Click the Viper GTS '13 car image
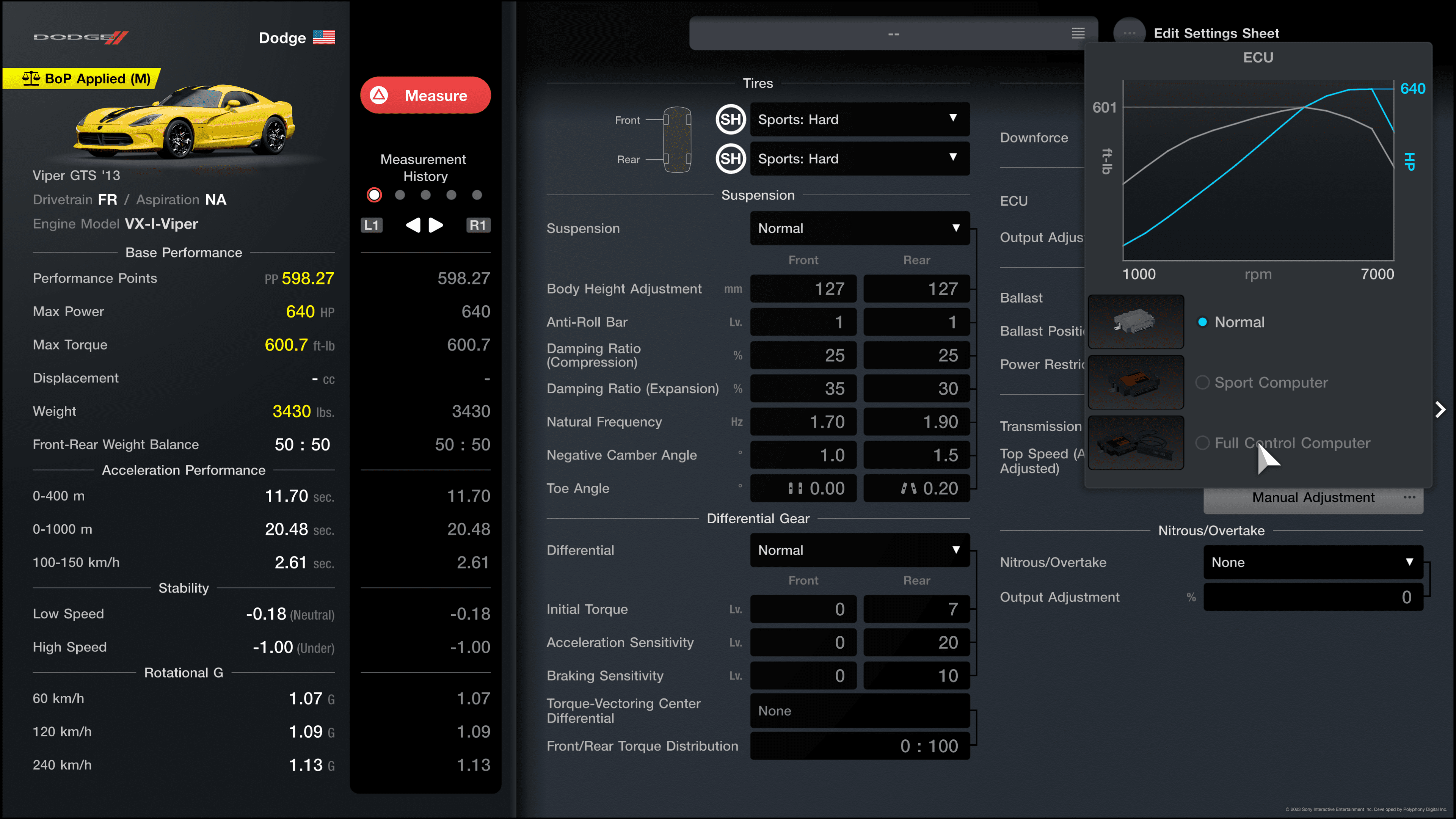The image size is (1456, 819). click(x=184, y=122)
